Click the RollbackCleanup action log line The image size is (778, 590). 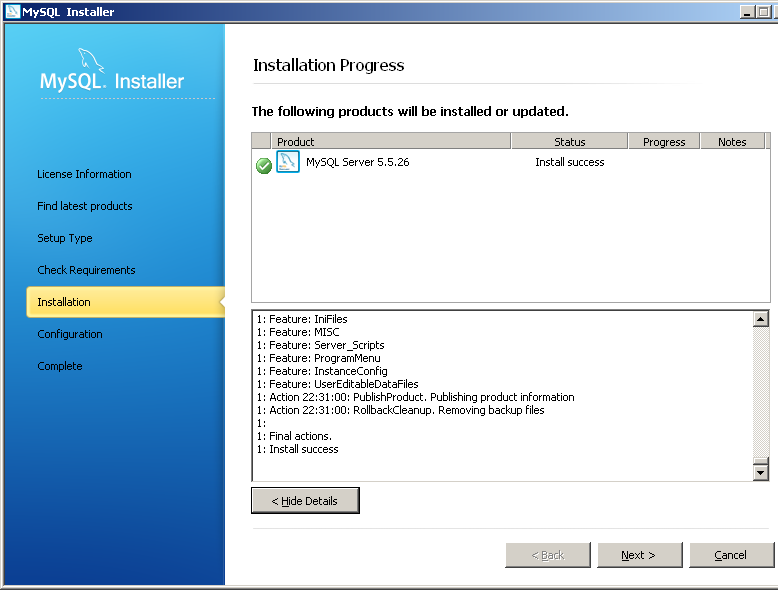tap(400, 410)
